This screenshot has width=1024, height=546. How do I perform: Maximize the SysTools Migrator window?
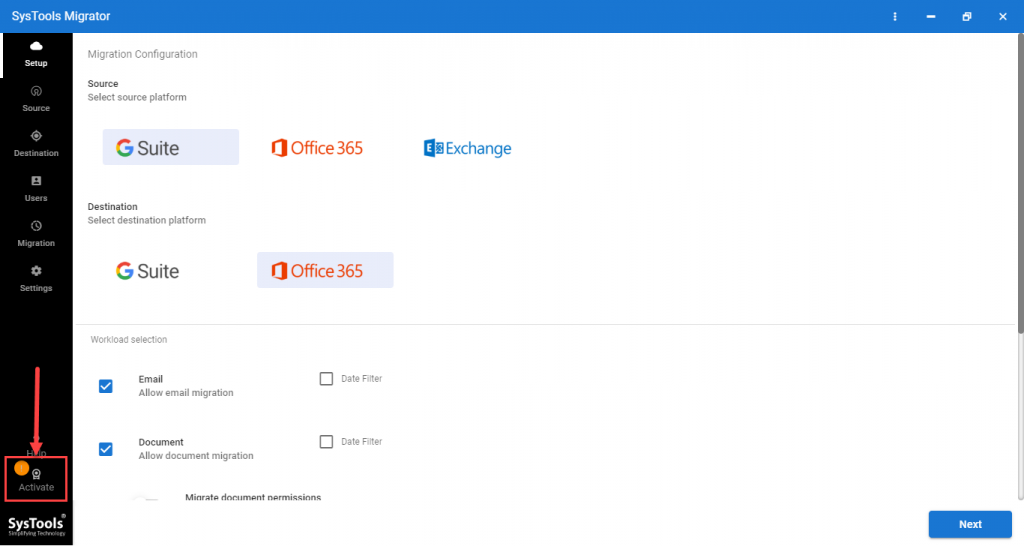pyautogui.click(x=966, y=17)
